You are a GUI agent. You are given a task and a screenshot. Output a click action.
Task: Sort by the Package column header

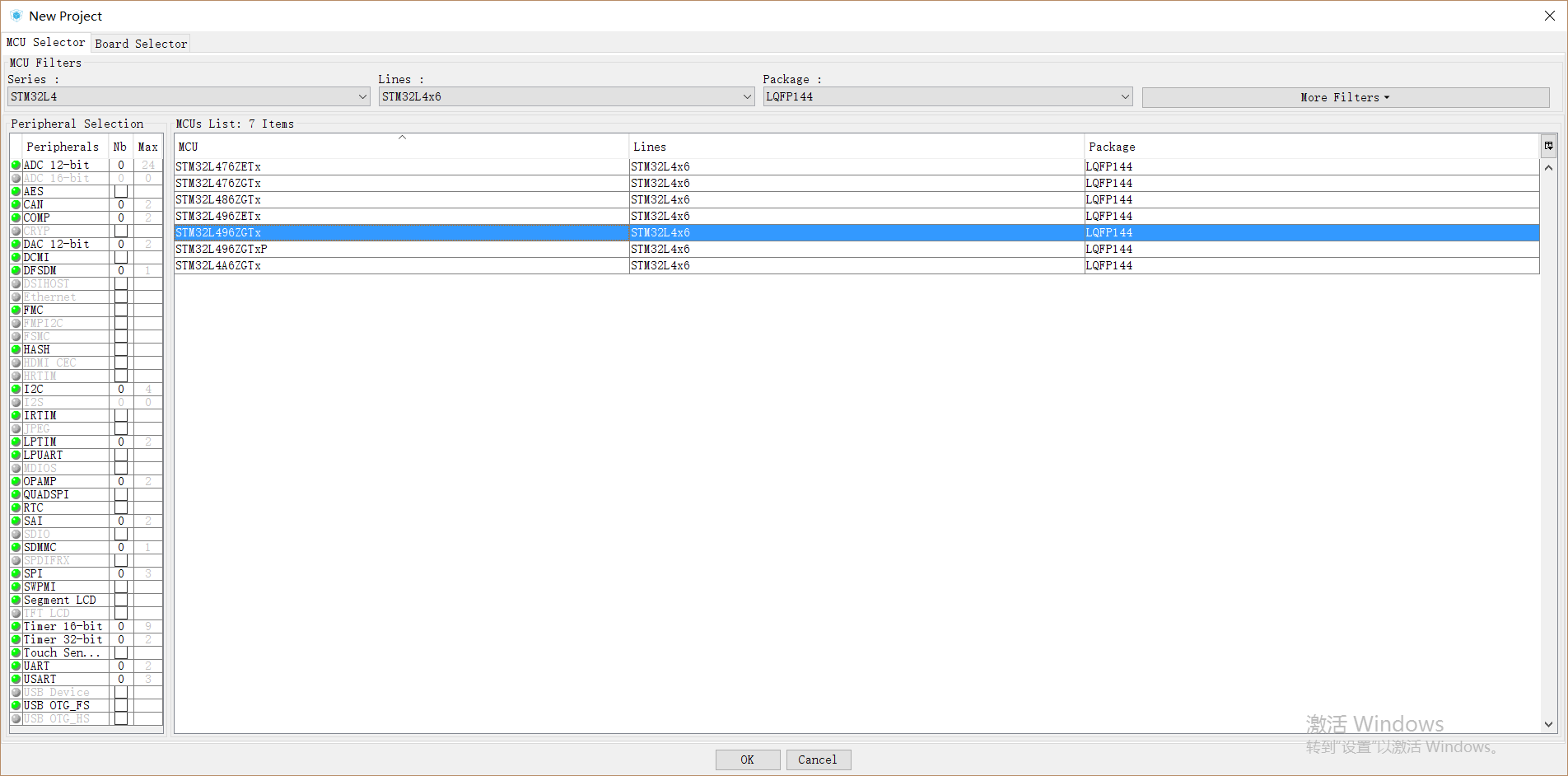tap(1312, 147)
